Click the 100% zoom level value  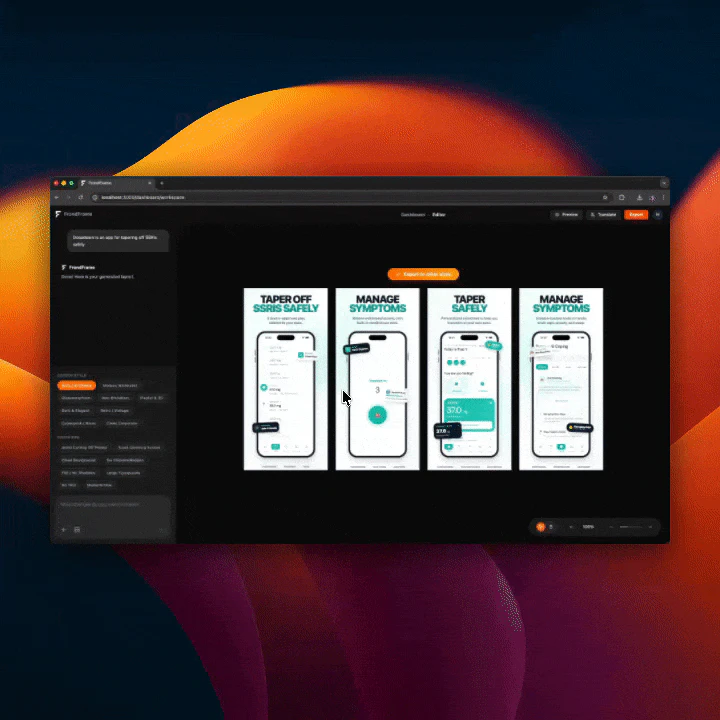point(588,527)
